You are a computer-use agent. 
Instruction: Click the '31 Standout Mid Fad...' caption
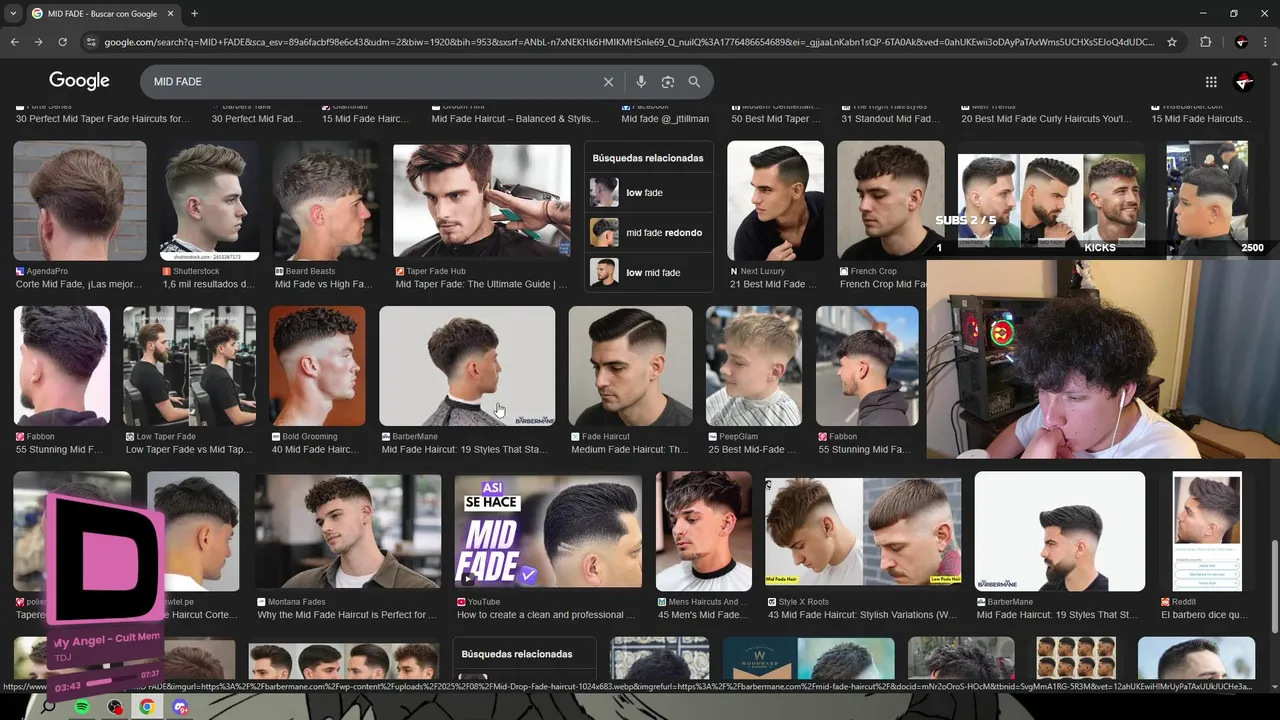tap(889, 119)
